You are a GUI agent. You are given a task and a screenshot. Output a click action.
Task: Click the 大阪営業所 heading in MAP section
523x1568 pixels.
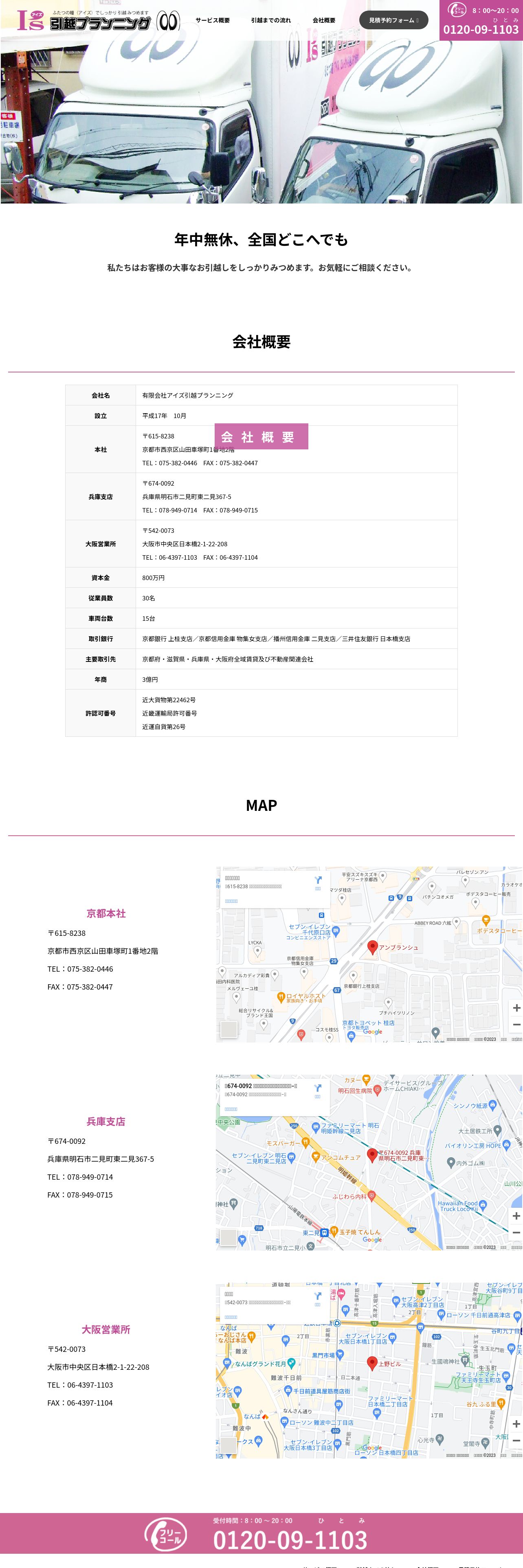tap(106, 1330)
